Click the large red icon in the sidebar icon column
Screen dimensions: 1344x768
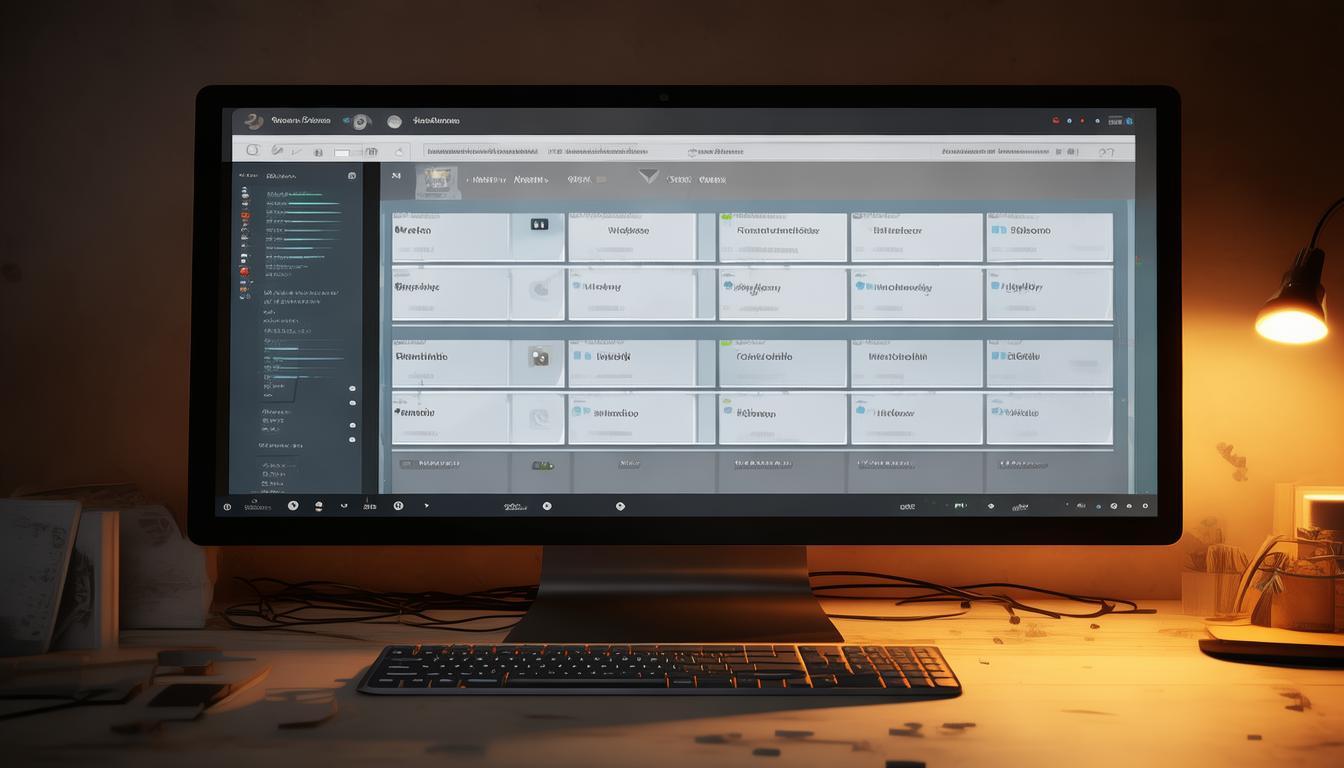[x=243, y=271]
